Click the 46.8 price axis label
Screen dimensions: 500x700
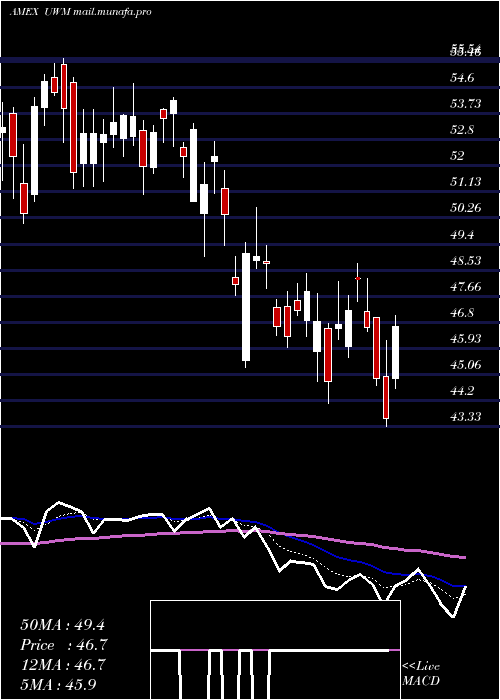pyautogui.click(x=463, y=312)
